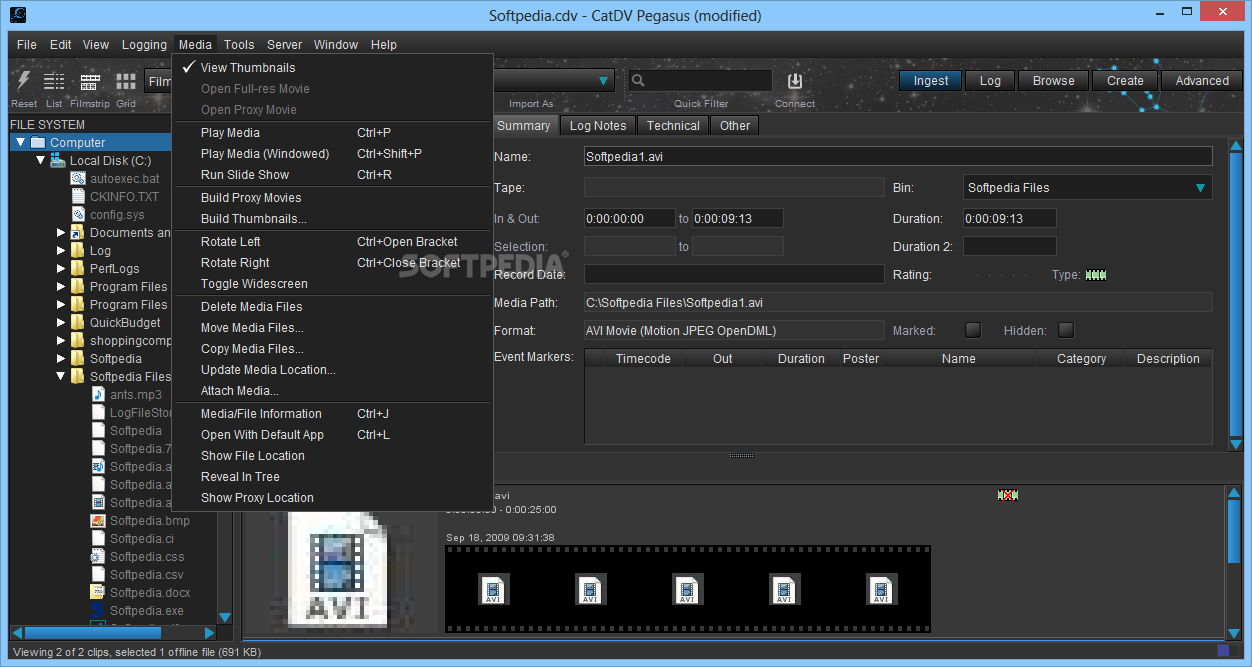Viewport: 1252px width, 667px height.
Task: Select the last AVI frame in filmstrip
Action: [881, 589]
